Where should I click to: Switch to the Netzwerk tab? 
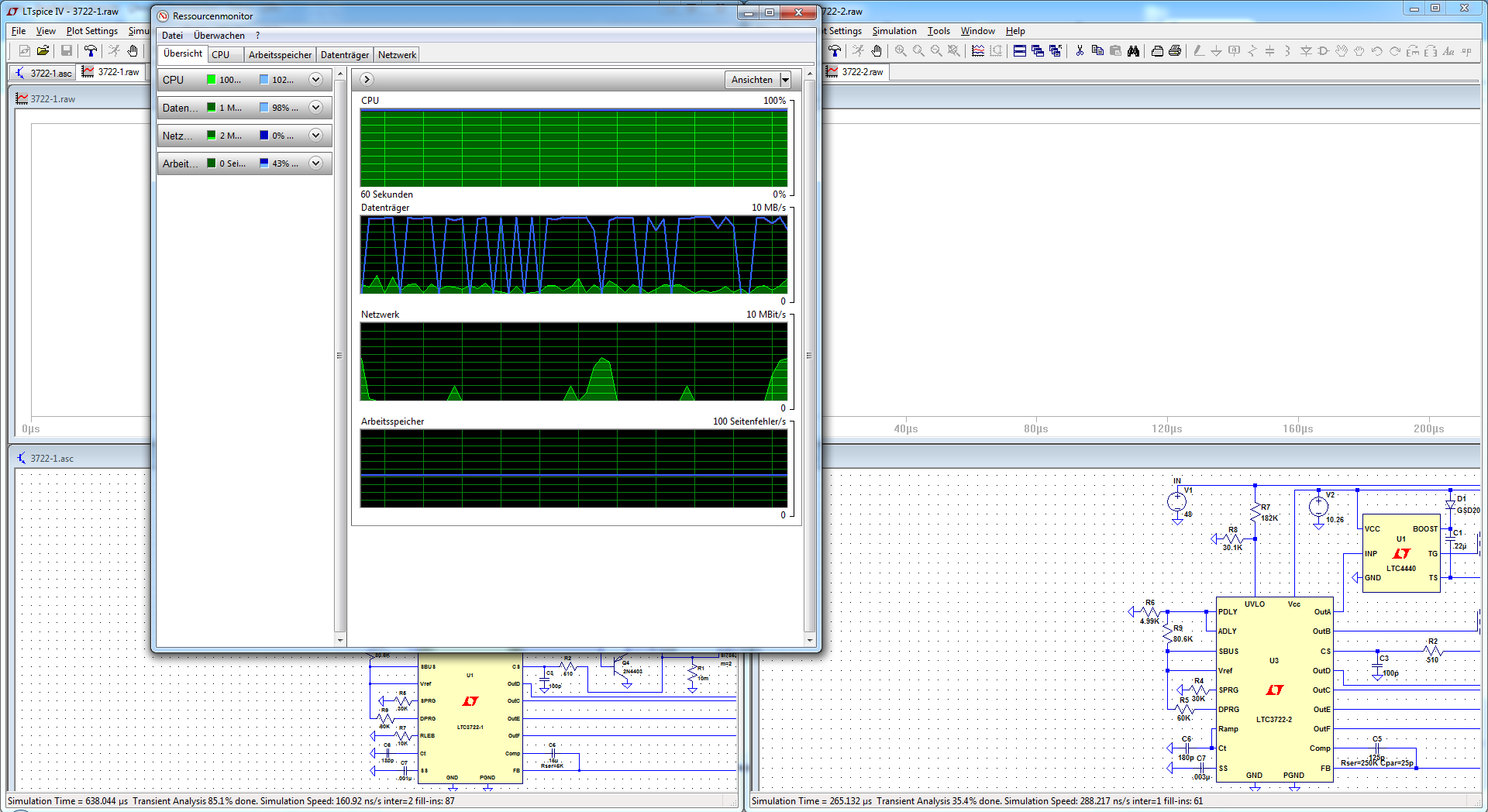[x=397, y=55]
